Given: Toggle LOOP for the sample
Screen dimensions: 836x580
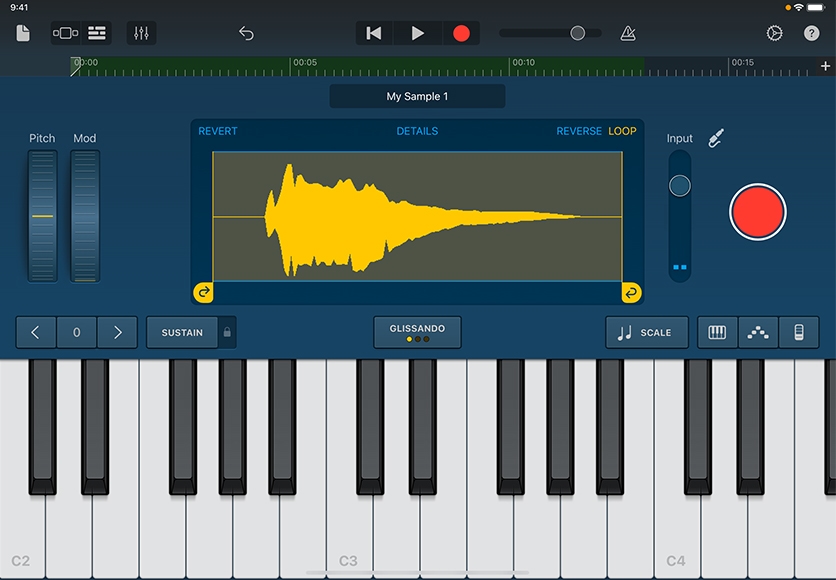Looking at the screenshot, I should 622,131.
